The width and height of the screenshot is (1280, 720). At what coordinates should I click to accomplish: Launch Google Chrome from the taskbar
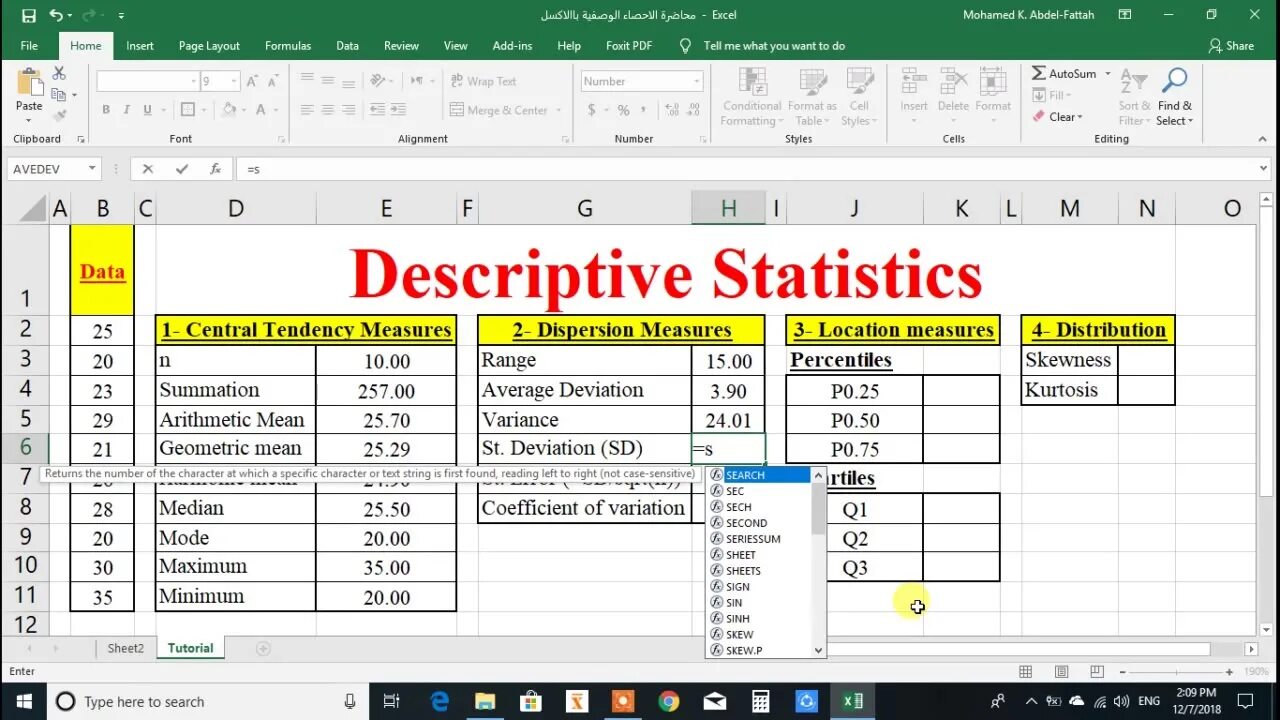pos(669,701)
